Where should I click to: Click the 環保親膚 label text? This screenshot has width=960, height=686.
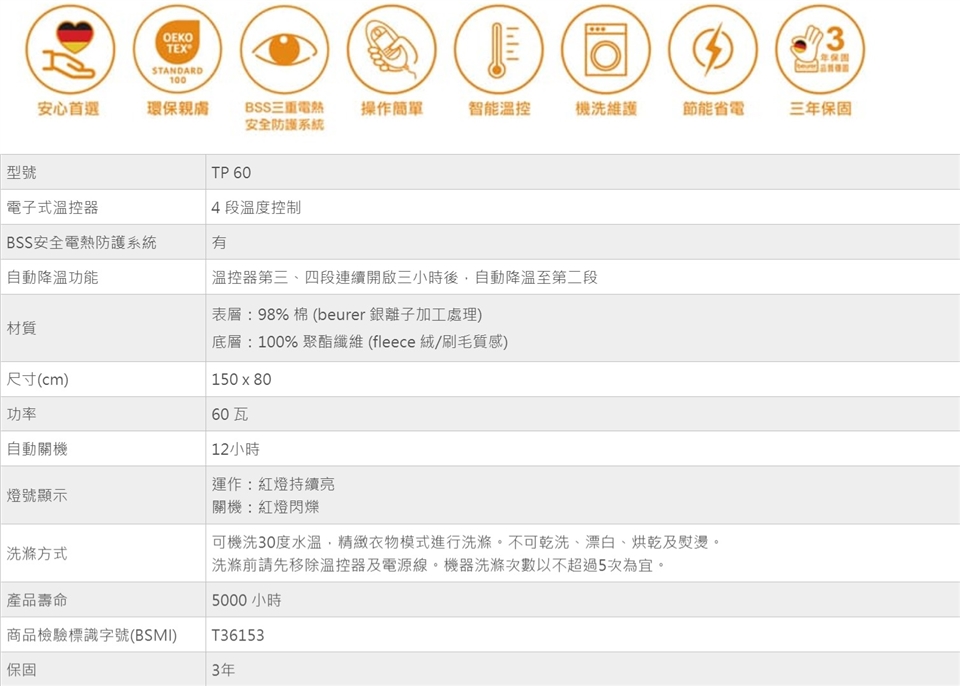177,109
